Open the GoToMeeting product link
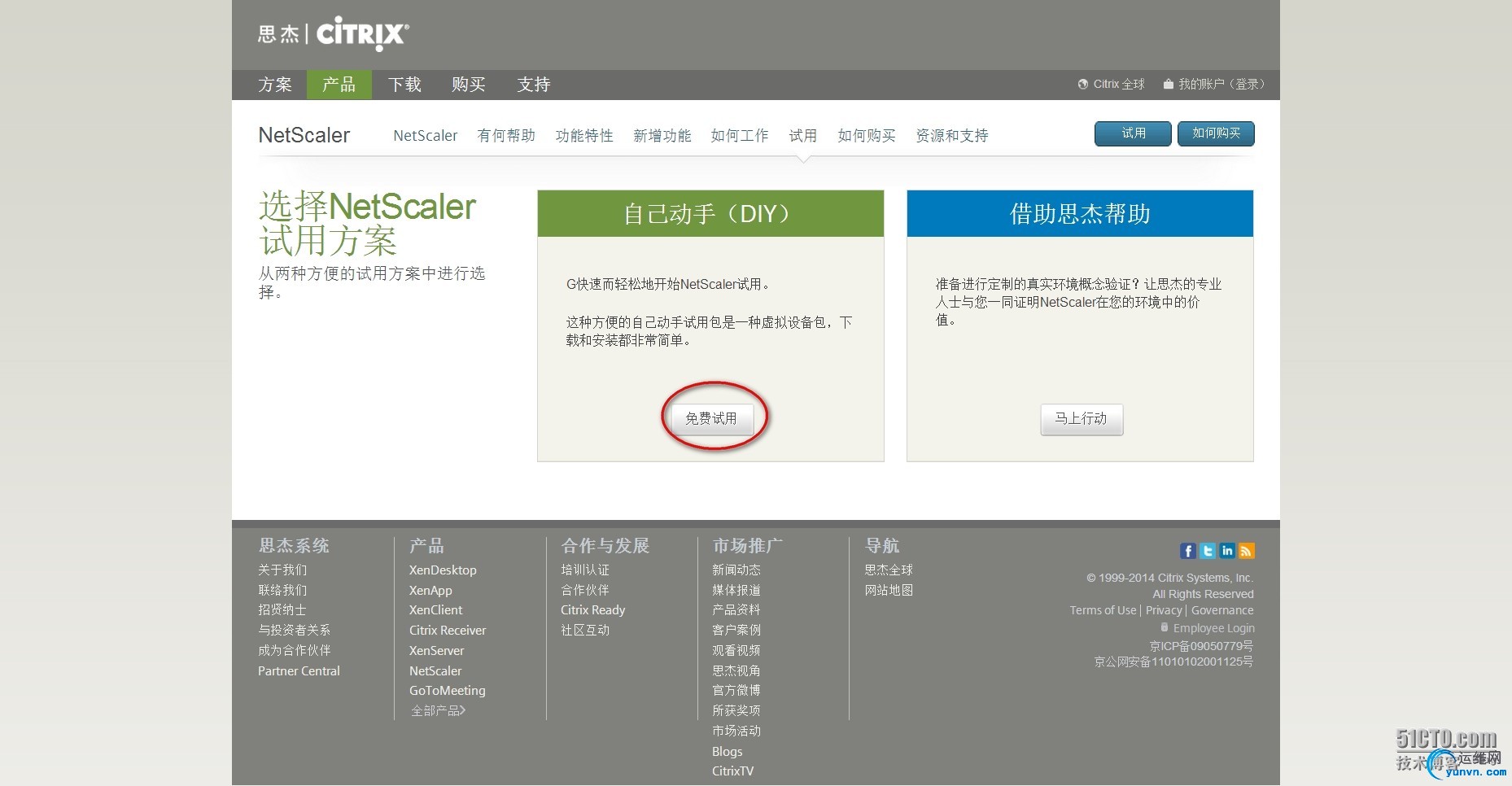The width and height of the screenshot is (1512, 786). coord(447,691)
